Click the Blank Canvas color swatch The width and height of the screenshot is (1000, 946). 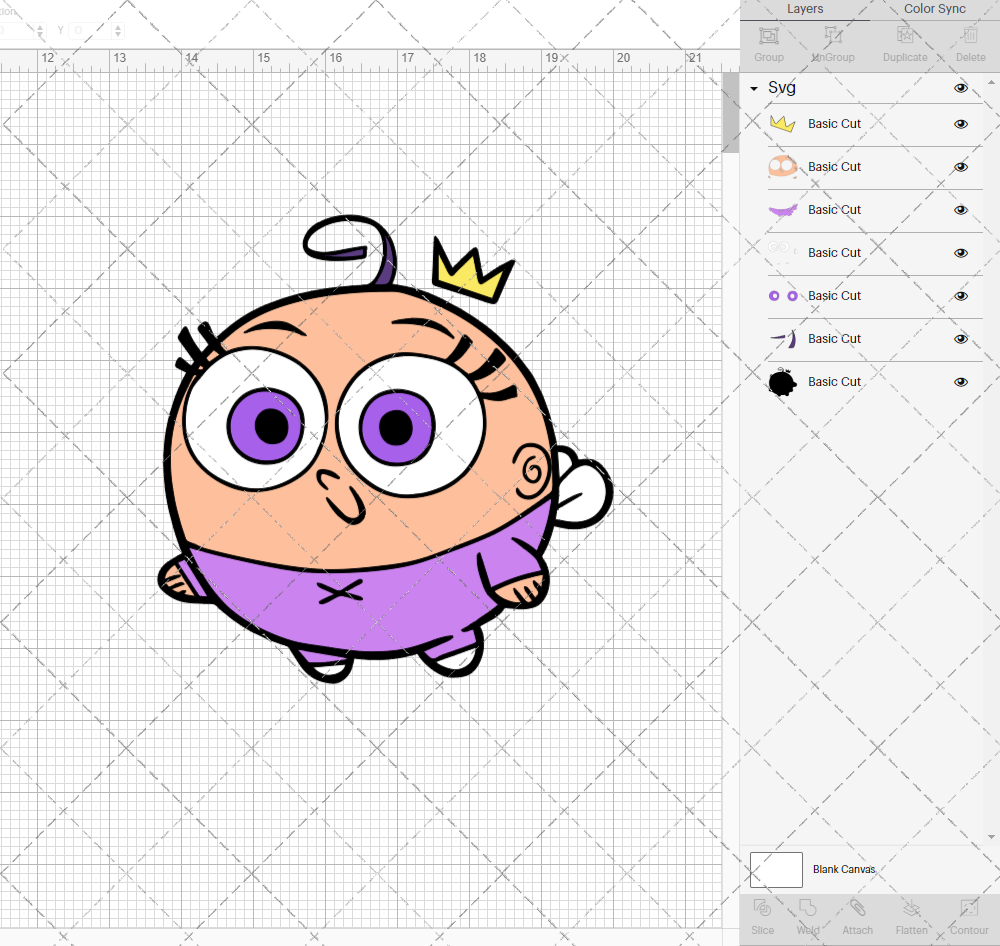coord(776,869)
